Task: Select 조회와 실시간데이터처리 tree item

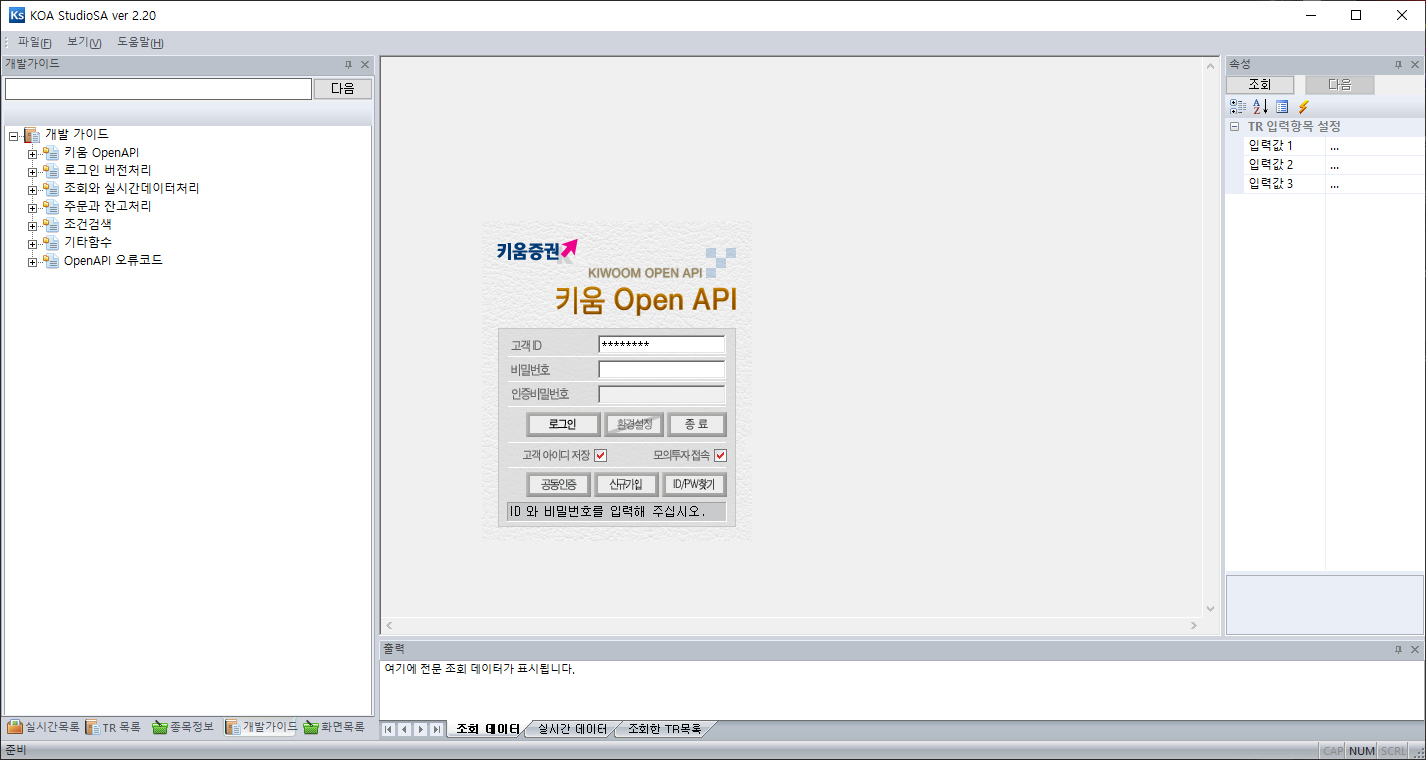Action: pos(131,188)
